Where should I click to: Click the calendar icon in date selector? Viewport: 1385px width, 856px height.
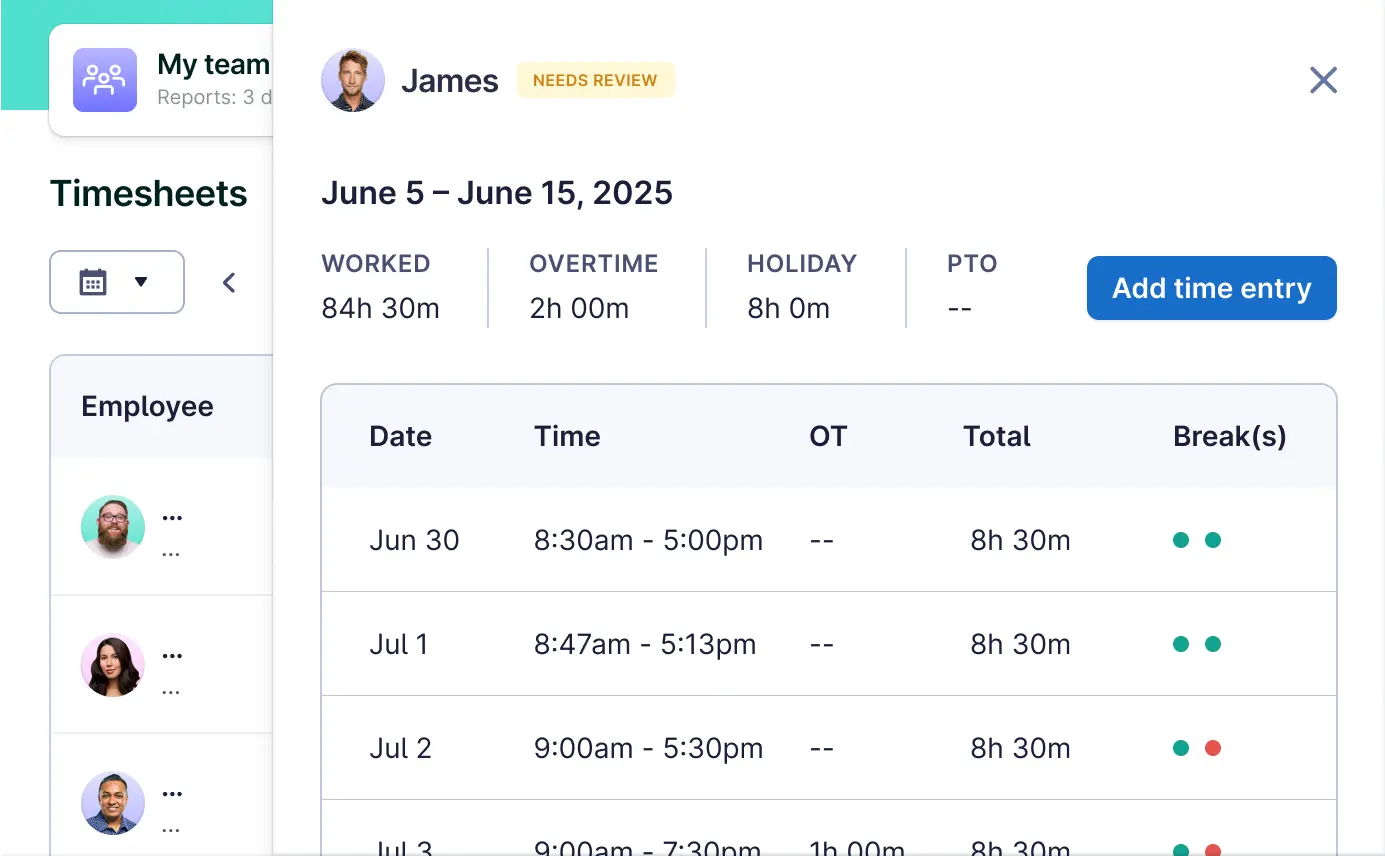(x=93, y=282)
